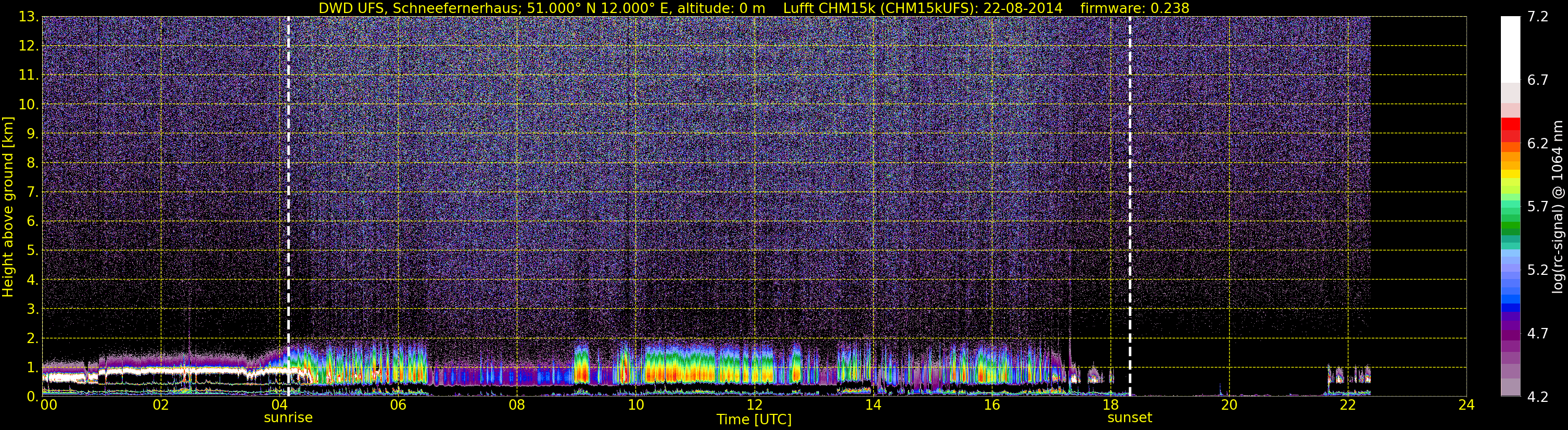Click the '20' time tick label

[1229, 405]
